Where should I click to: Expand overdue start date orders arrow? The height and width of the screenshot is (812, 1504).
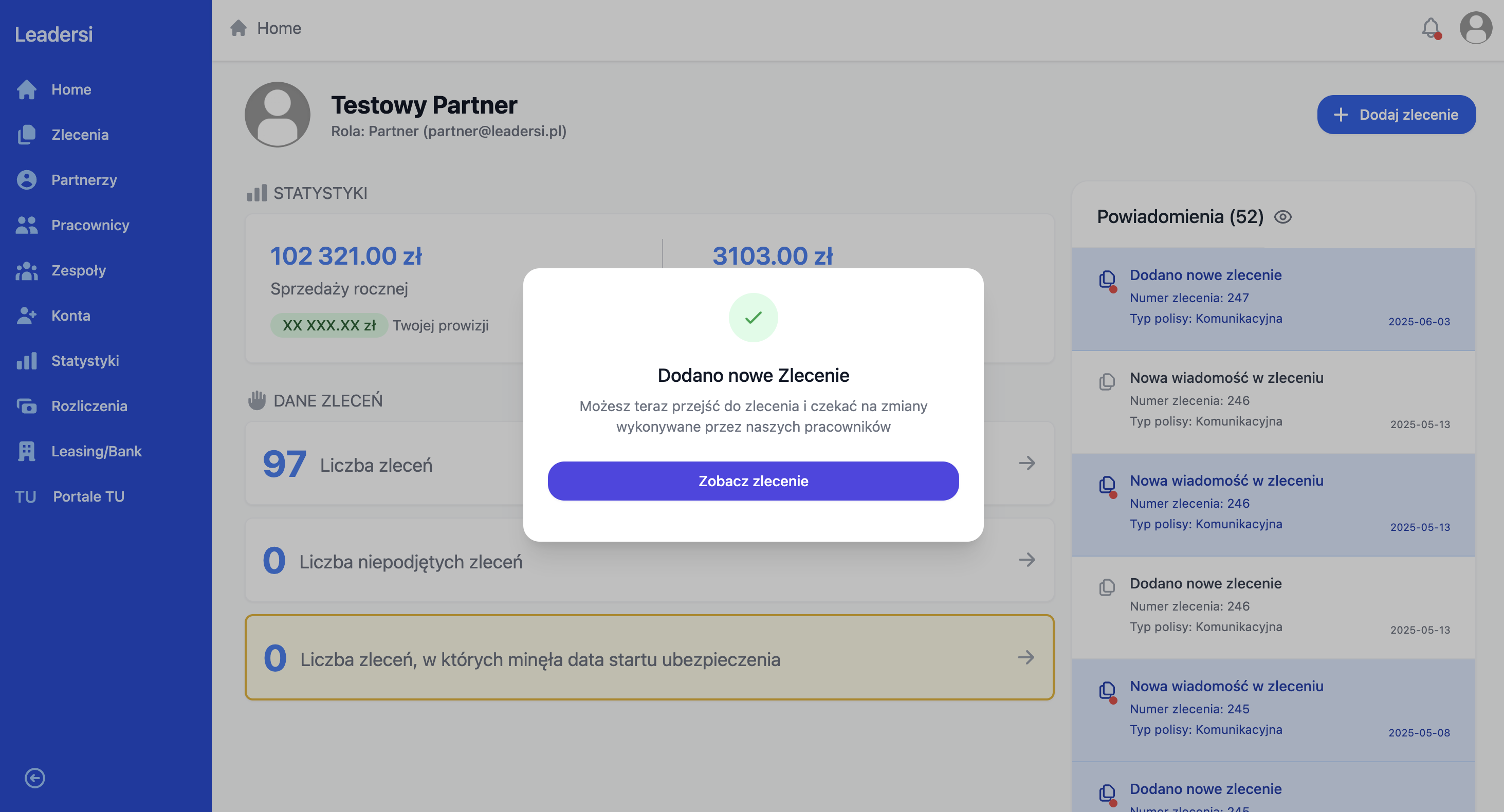click(x=1026, y=657)
